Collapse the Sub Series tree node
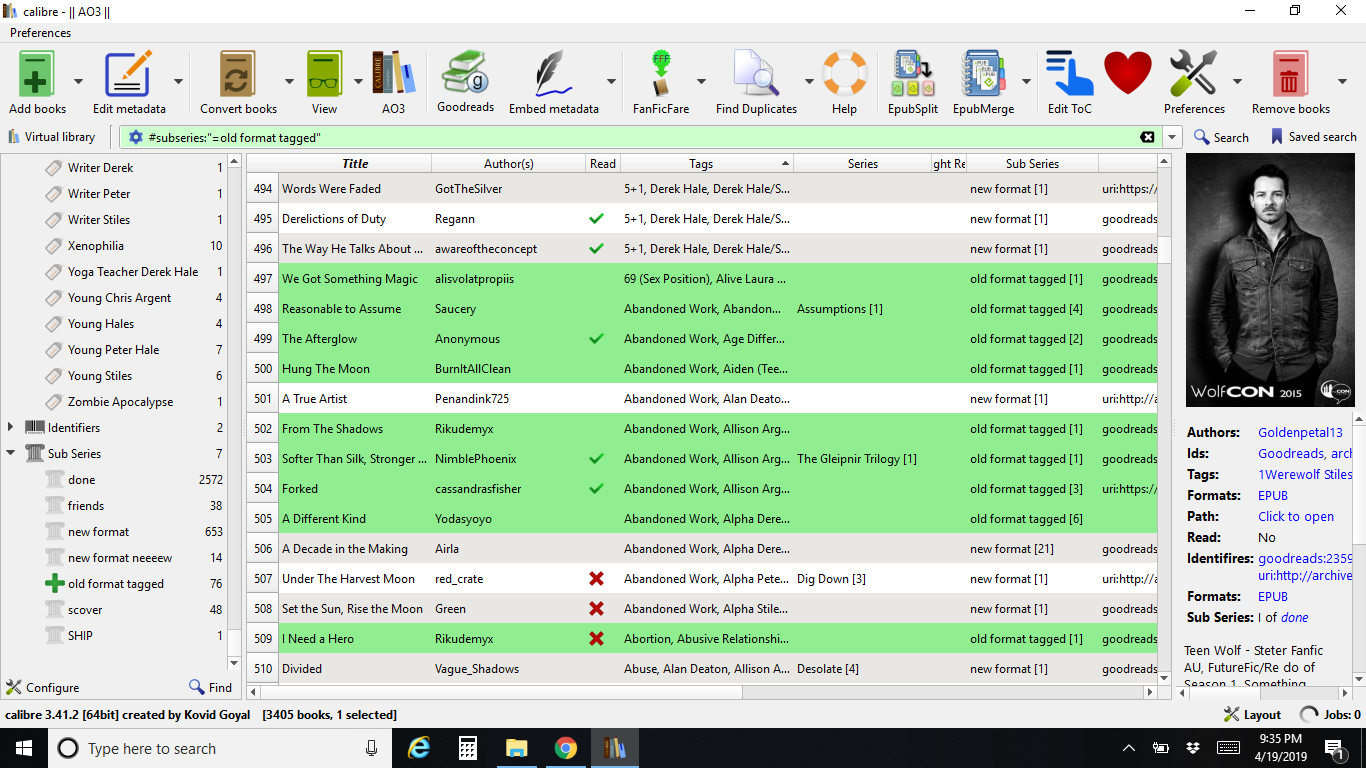 pyautogui.click(x=11, y=454)
